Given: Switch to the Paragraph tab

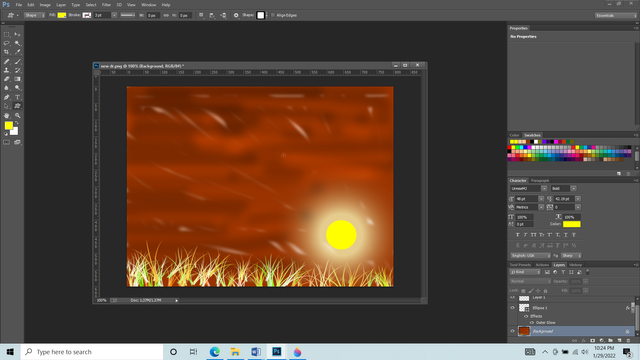Looking at the screenshot, I should pyautogui.click(x=540, y=180).
